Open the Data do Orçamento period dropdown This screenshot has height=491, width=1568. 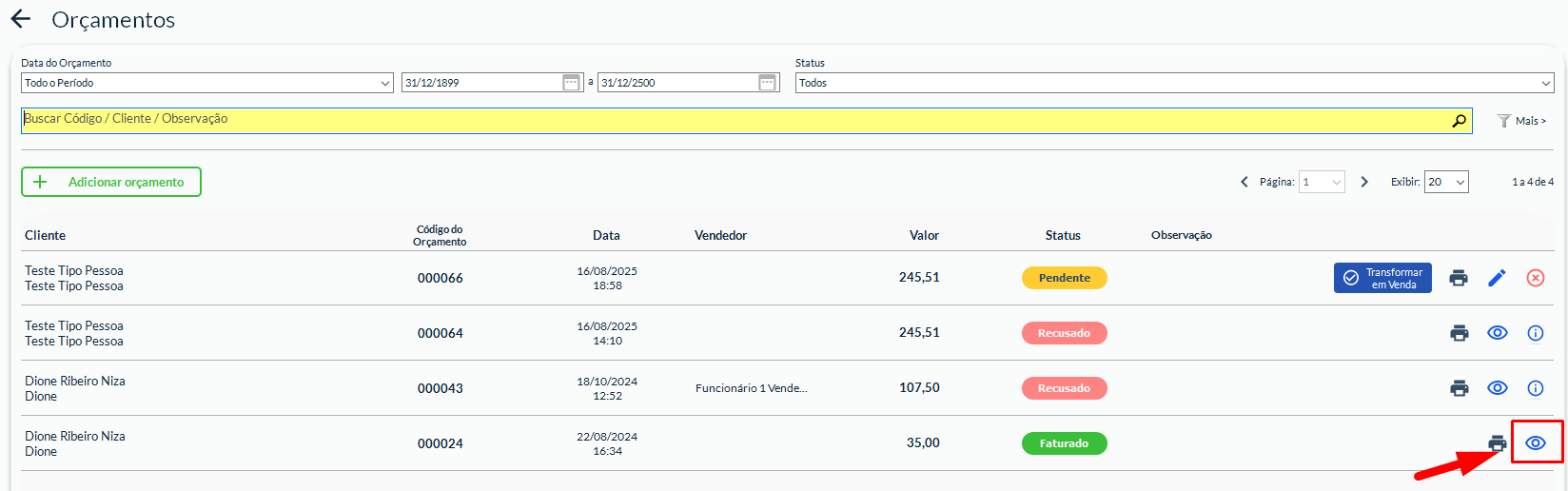[206, 83]
